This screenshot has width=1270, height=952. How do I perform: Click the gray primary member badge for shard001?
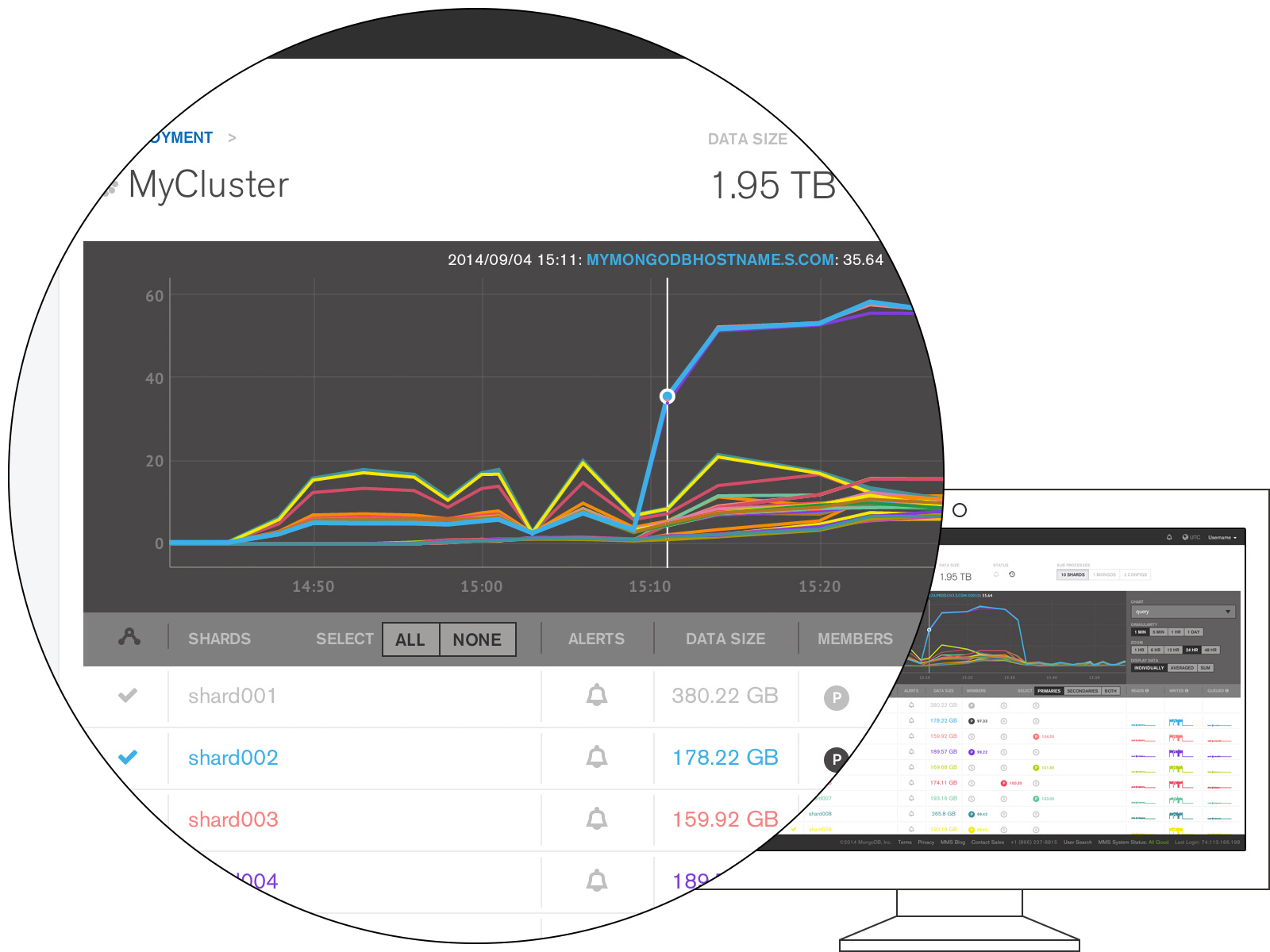point(836,698)
